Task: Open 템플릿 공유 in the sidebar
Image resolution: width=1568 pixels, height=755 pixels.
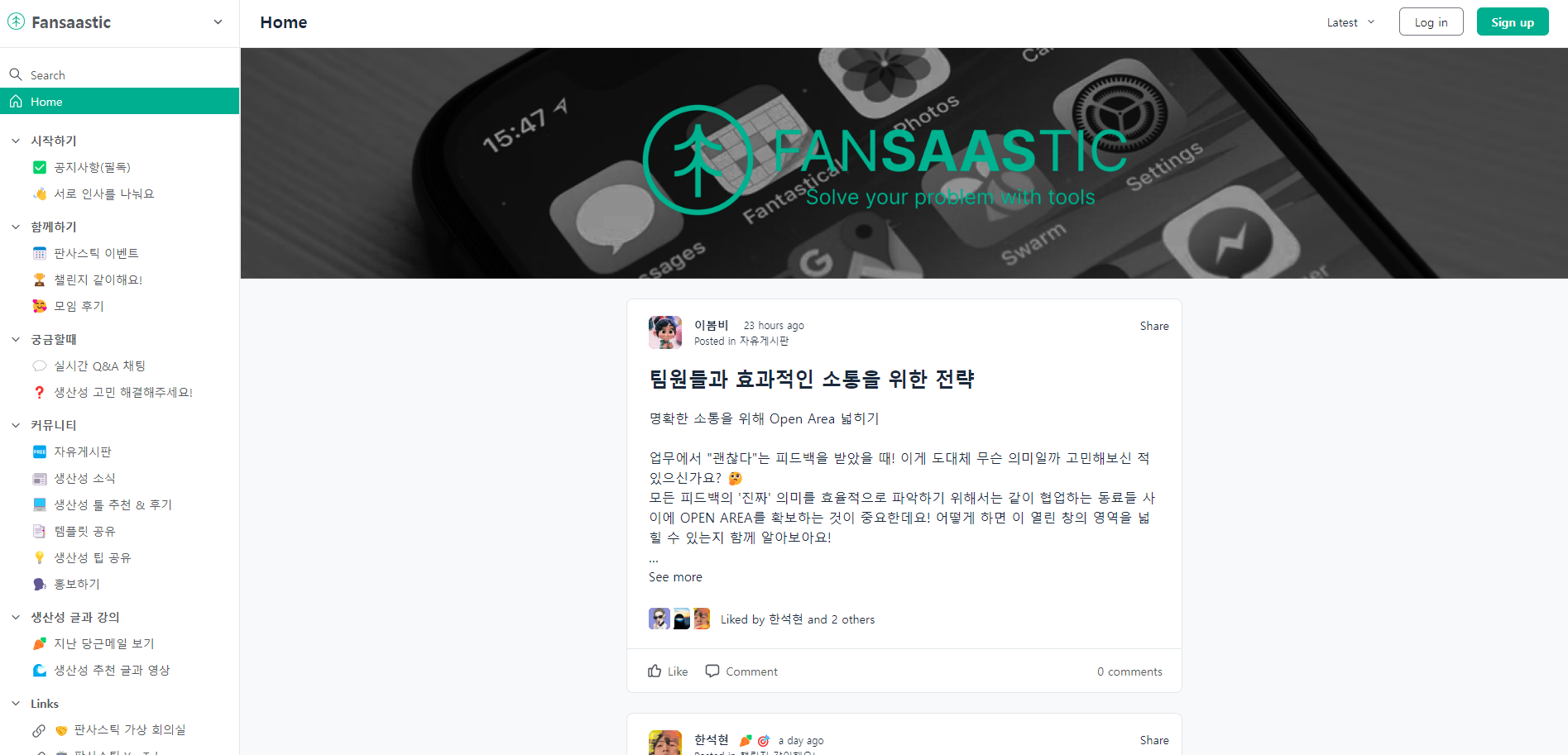Action: pos(84,531)
